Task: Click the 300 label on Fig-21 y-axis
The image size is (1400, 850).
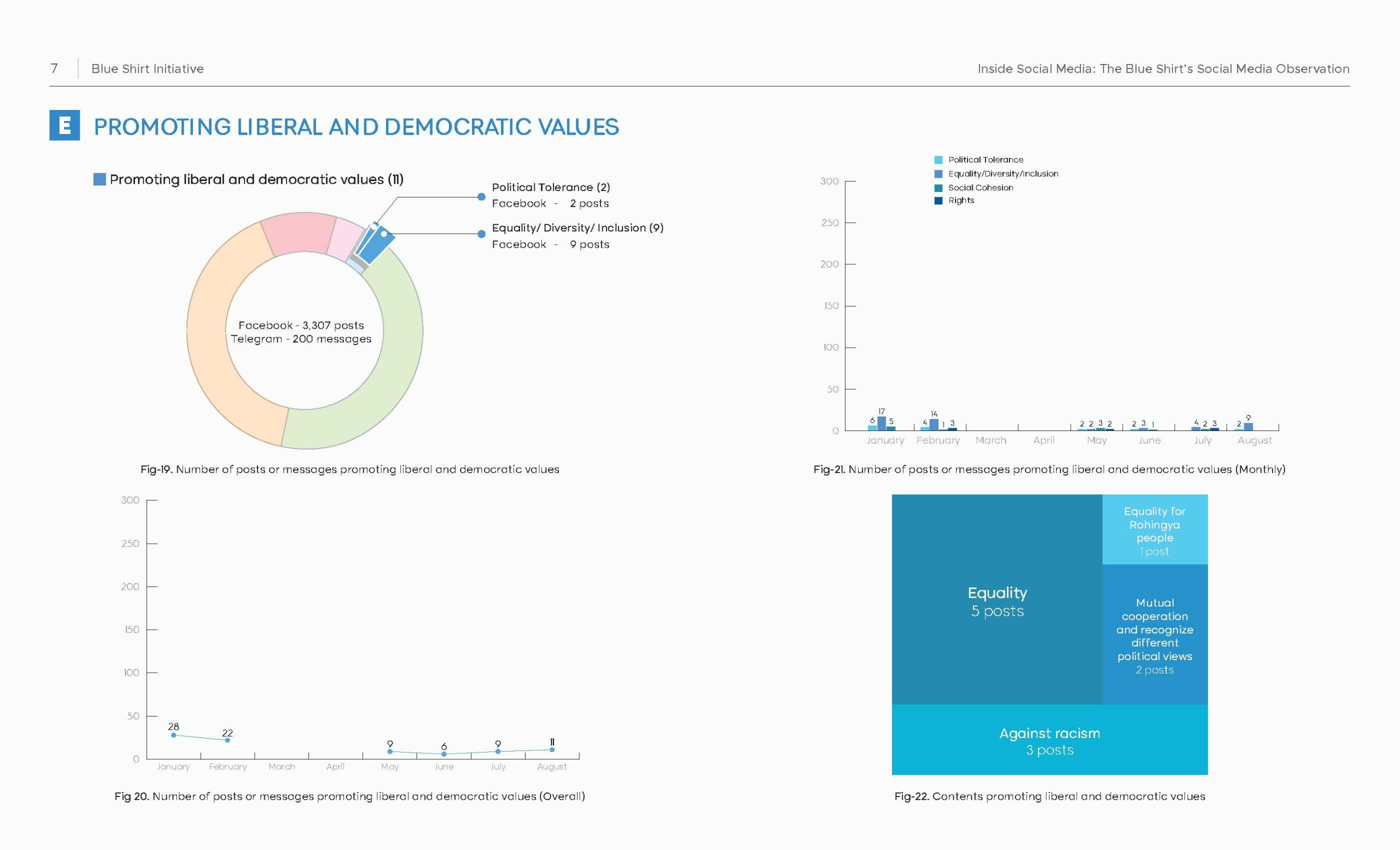Action: click(x=829, y=181)
